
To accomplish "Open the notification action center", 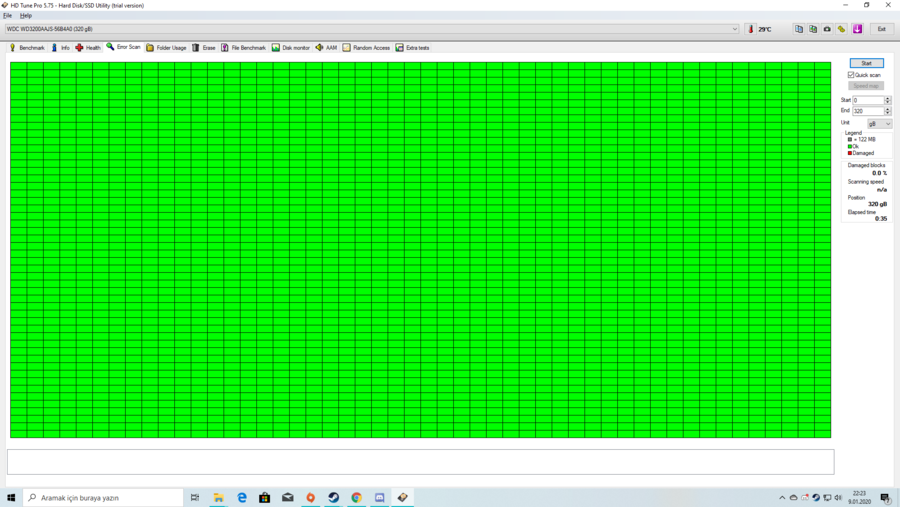I will click(886, 498).
